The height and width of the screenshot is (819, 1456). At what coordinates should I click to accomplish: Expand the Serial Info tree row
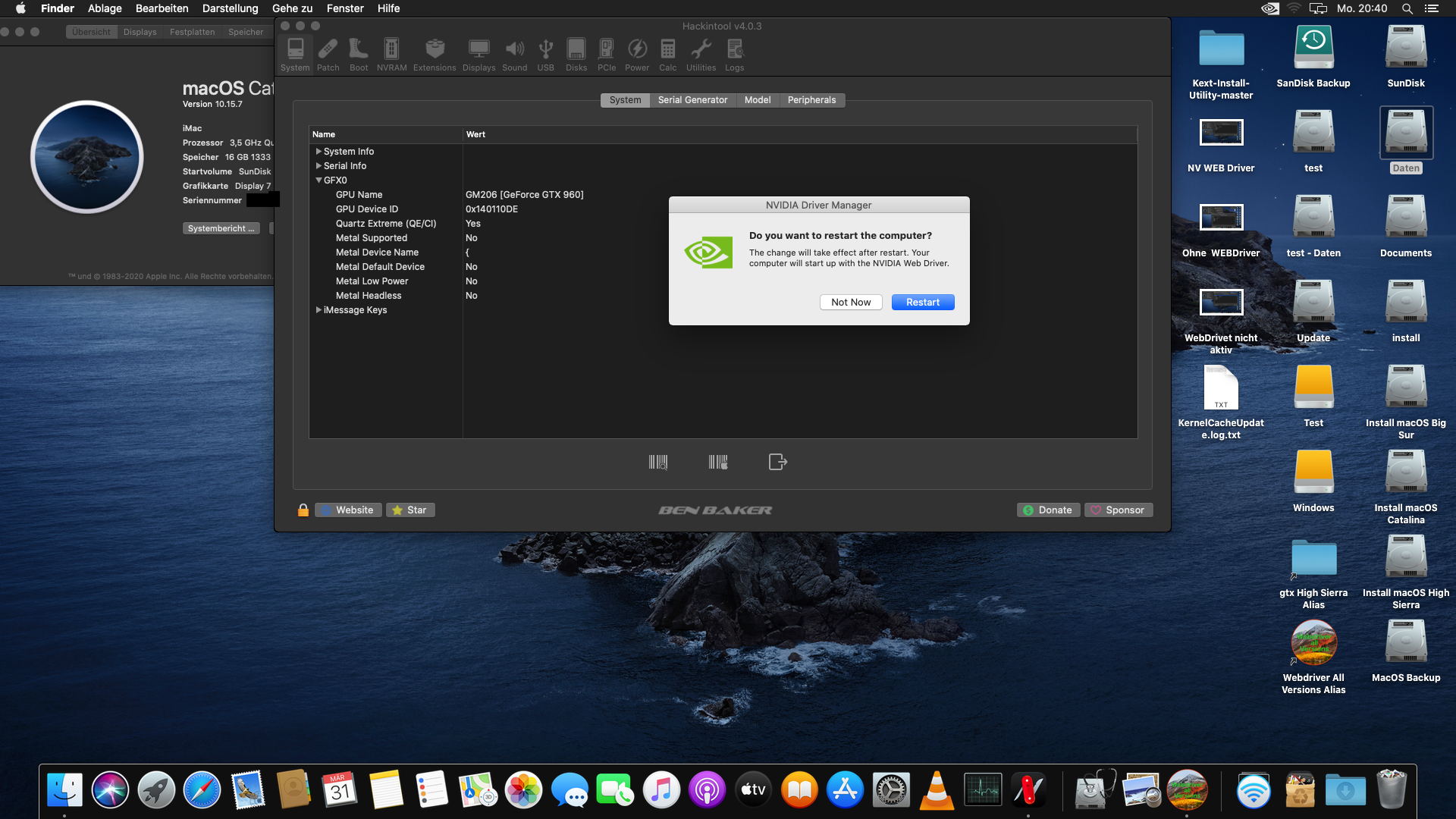[x=319, y=166]
